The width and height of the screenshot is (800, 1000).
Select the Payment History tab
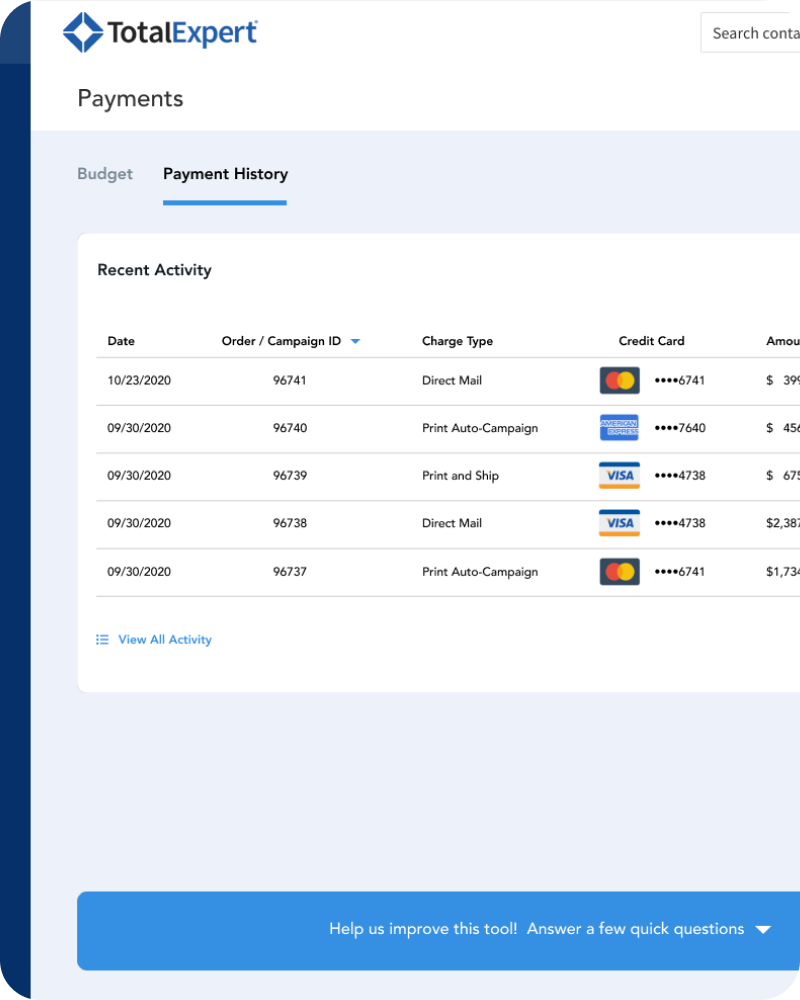[225, 174]
